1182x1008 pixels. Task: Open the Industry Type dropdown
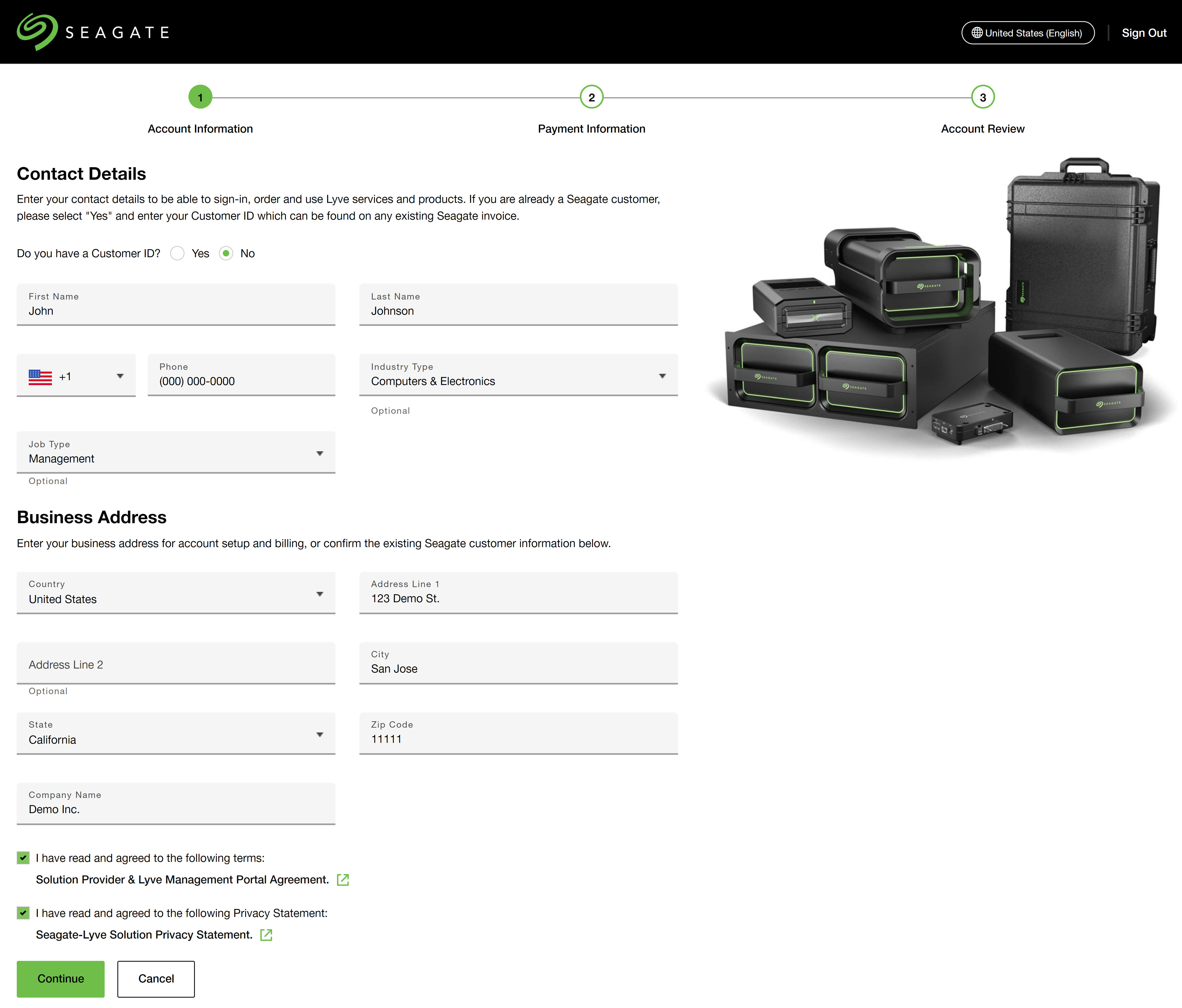point(518,375)
